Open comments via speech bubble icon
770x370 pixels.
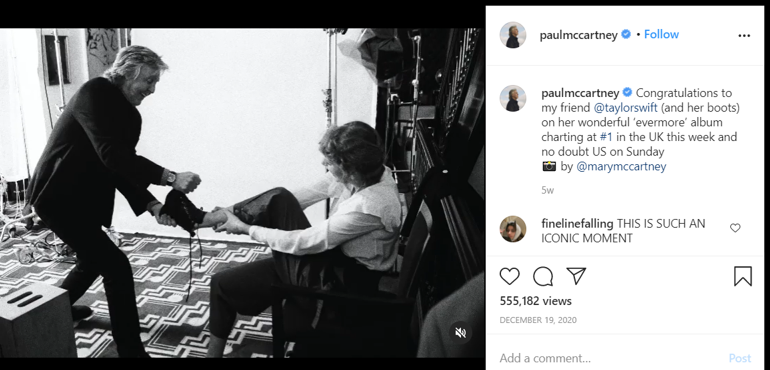click(543, 277)
